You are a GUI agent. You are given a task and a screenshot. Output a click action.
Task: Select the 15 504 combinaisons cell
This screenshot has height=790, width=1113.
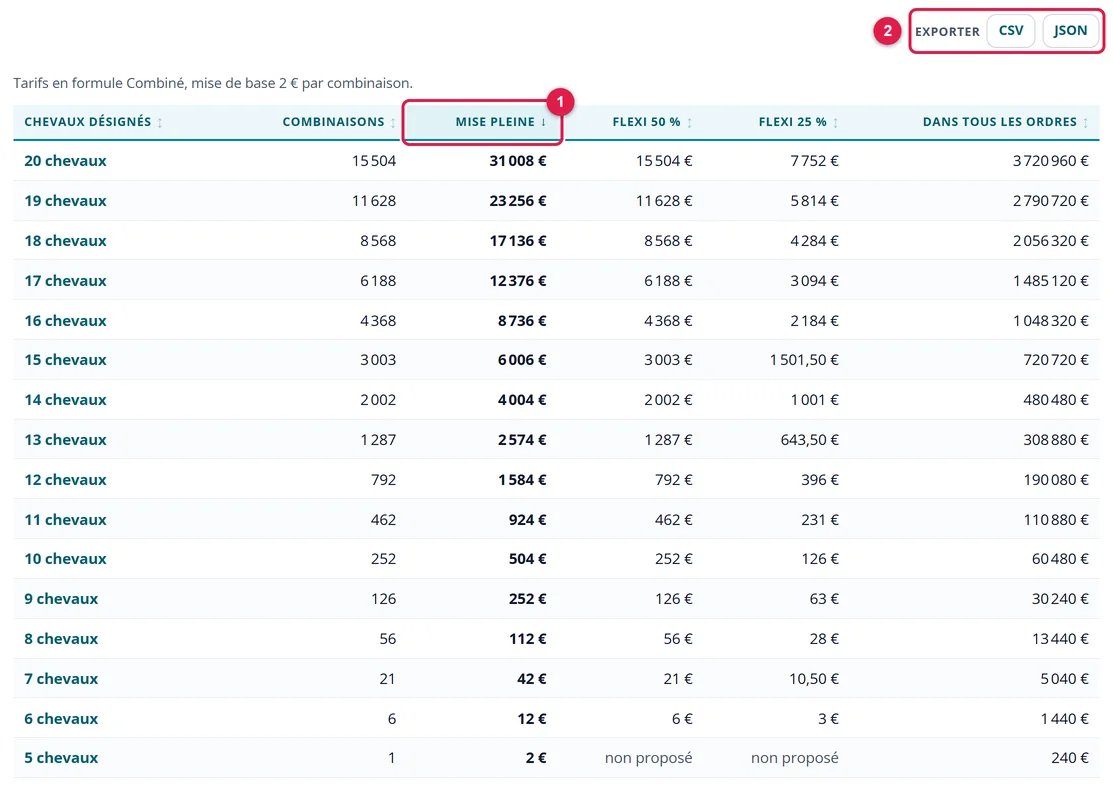point(374,161)
